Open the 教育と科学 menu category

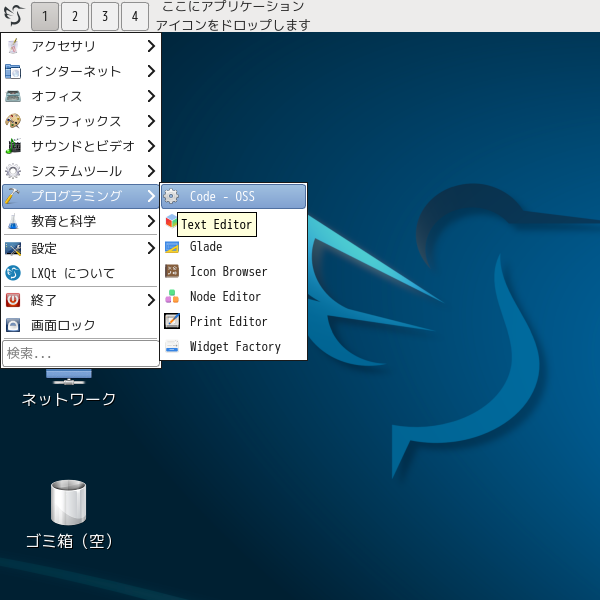point(80,221)
